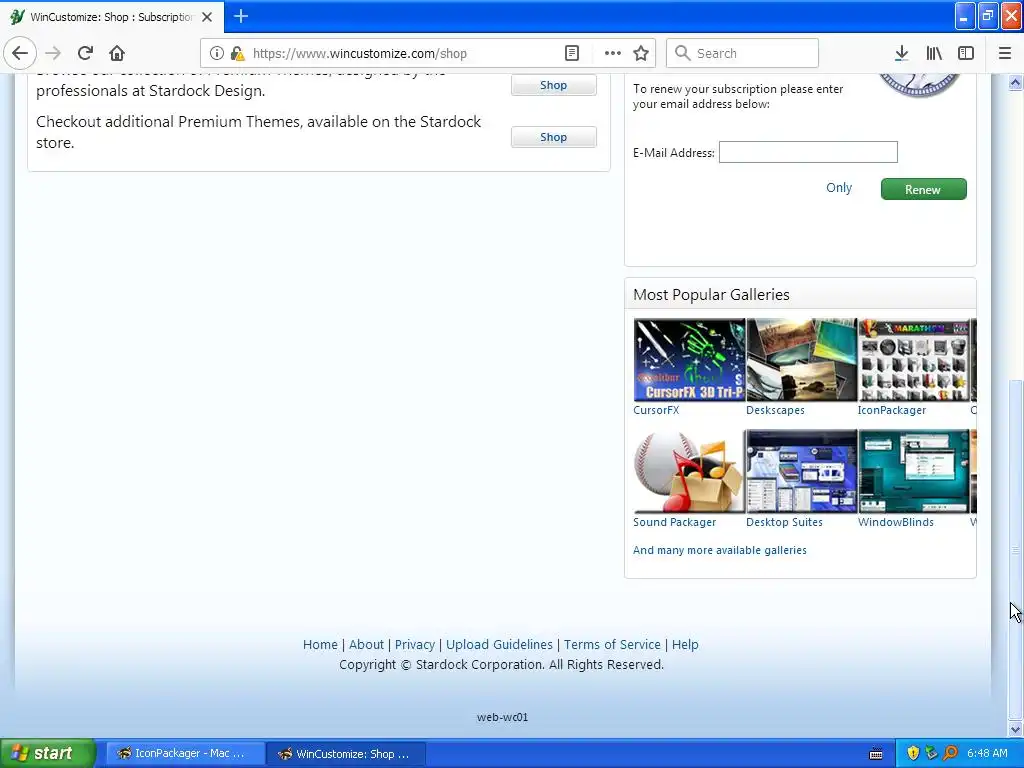Bookmark this page with the star
The height and width of the screenshot is (768, 1024).
pyautogui.click(x=641, y=54)
